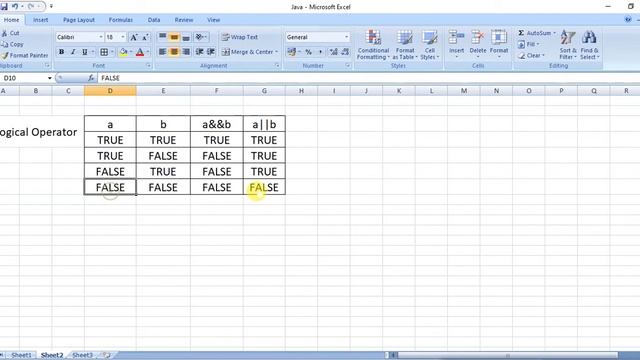The width and height of the screenshot is (640, 360).
Task: Select the a&&b header cell
Action: 217,124
